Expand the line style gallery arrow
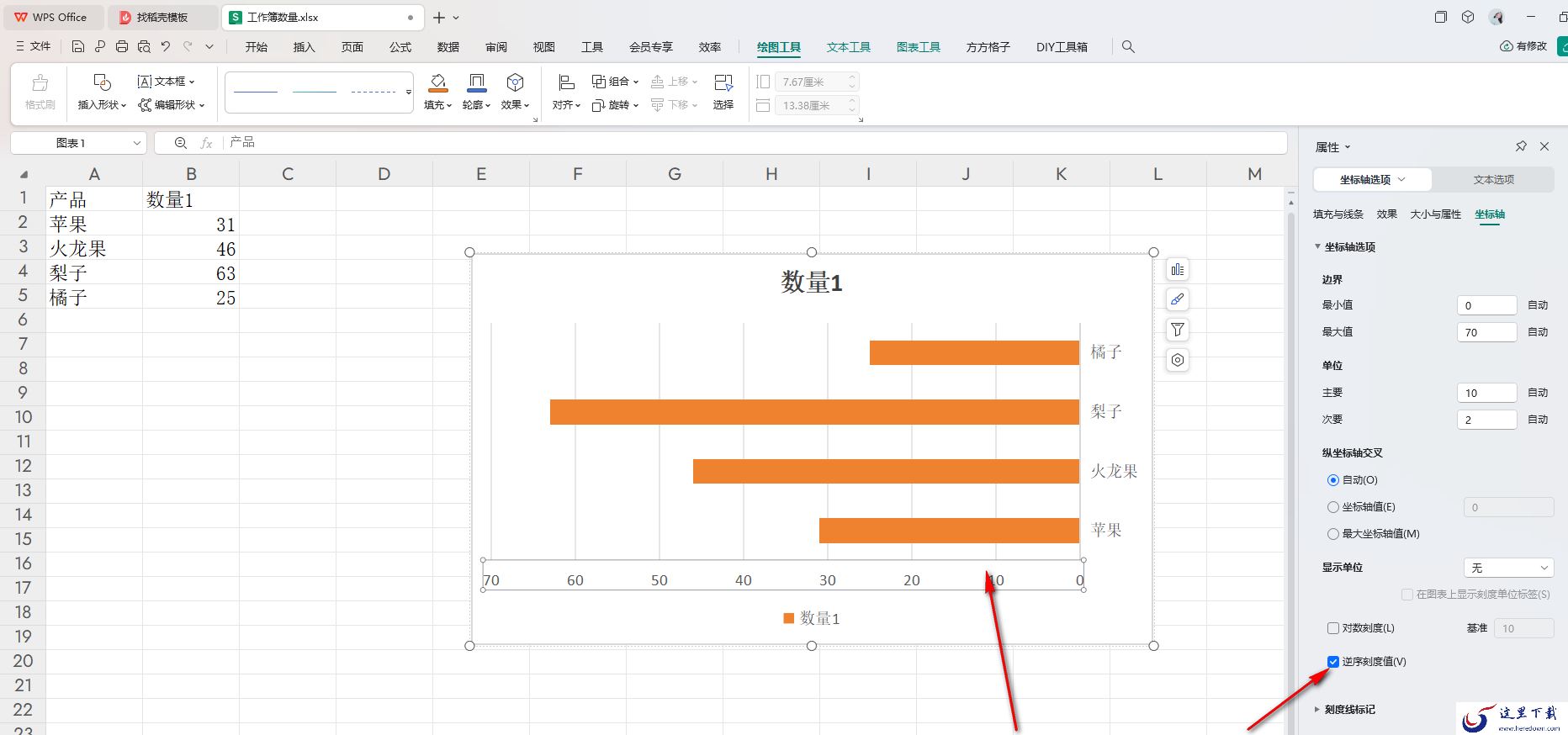Screen dimensions: 1568x735 click(409, 92)
